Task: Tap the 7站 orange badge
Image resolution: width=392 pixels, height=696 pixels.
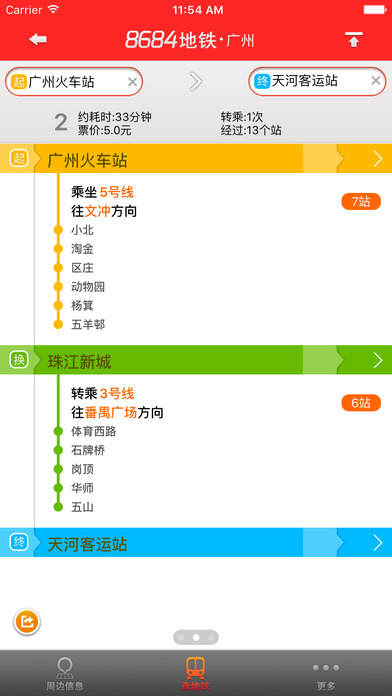Action: click(361, 202)
